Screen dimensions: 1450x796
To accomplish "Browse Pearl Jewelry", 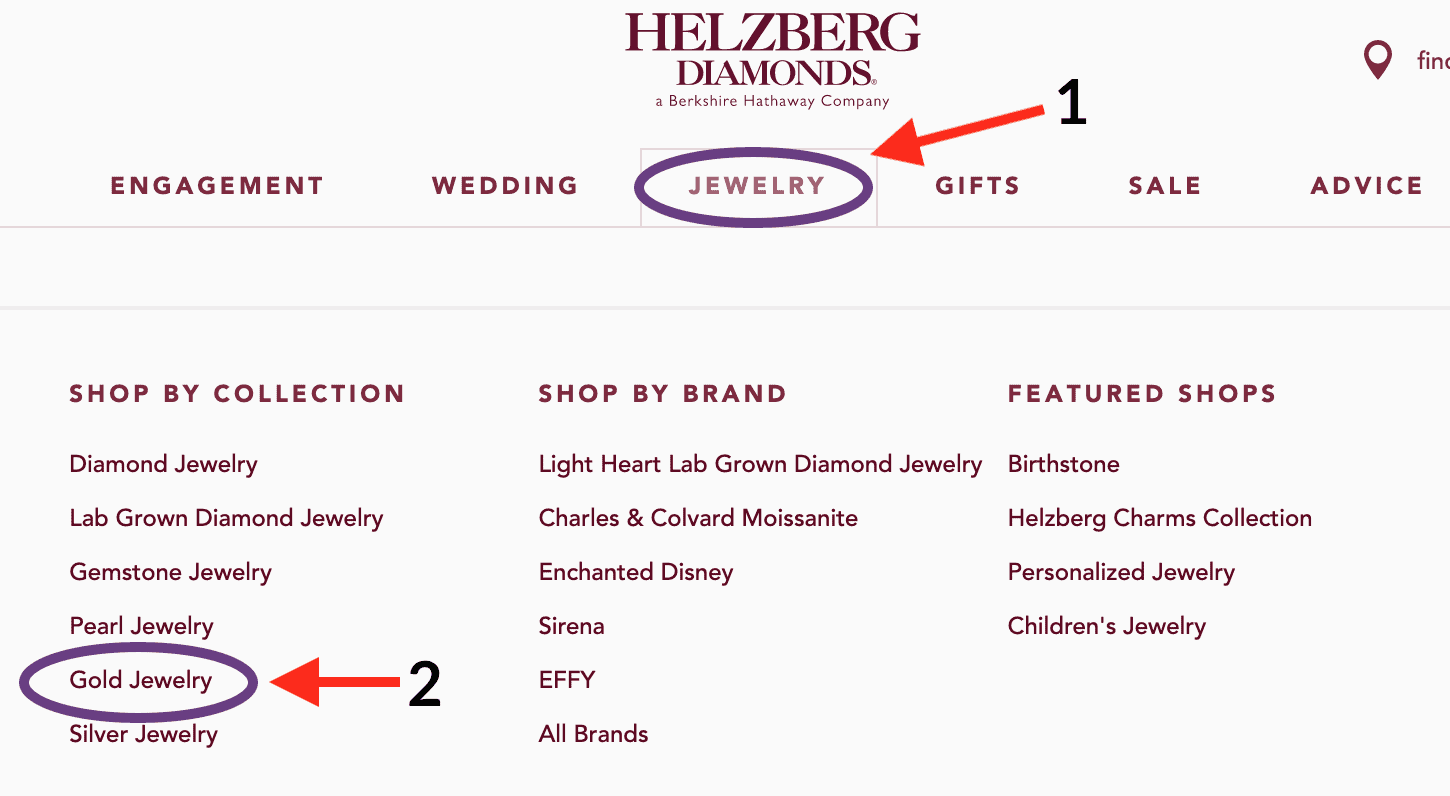I will point(141,625).
